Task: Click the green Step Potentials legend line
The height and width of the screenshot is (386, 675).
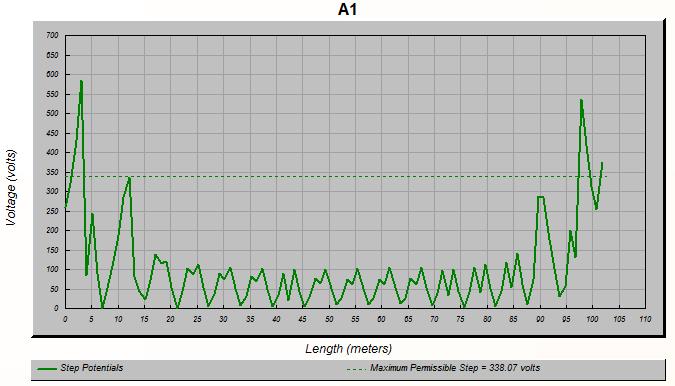Action: [x=47, y=369]
